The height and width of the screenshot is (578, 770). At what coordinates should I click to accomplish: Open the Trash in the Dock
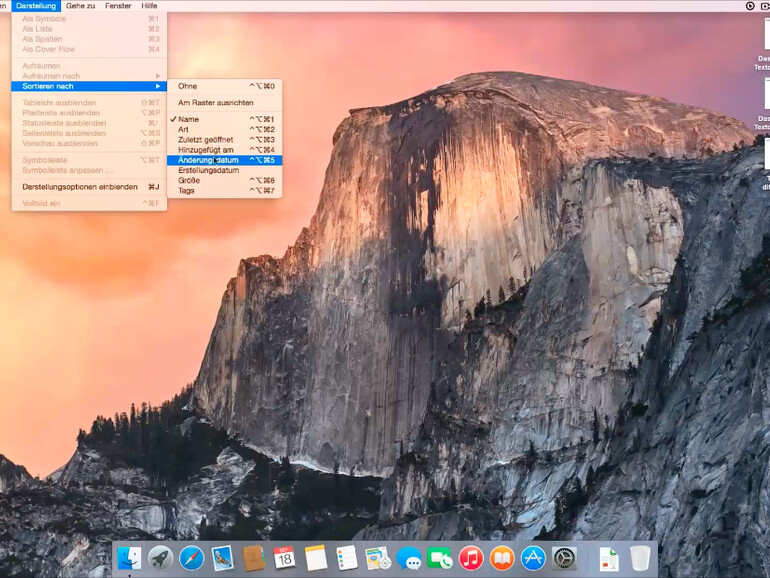click(x=640, y=558)
